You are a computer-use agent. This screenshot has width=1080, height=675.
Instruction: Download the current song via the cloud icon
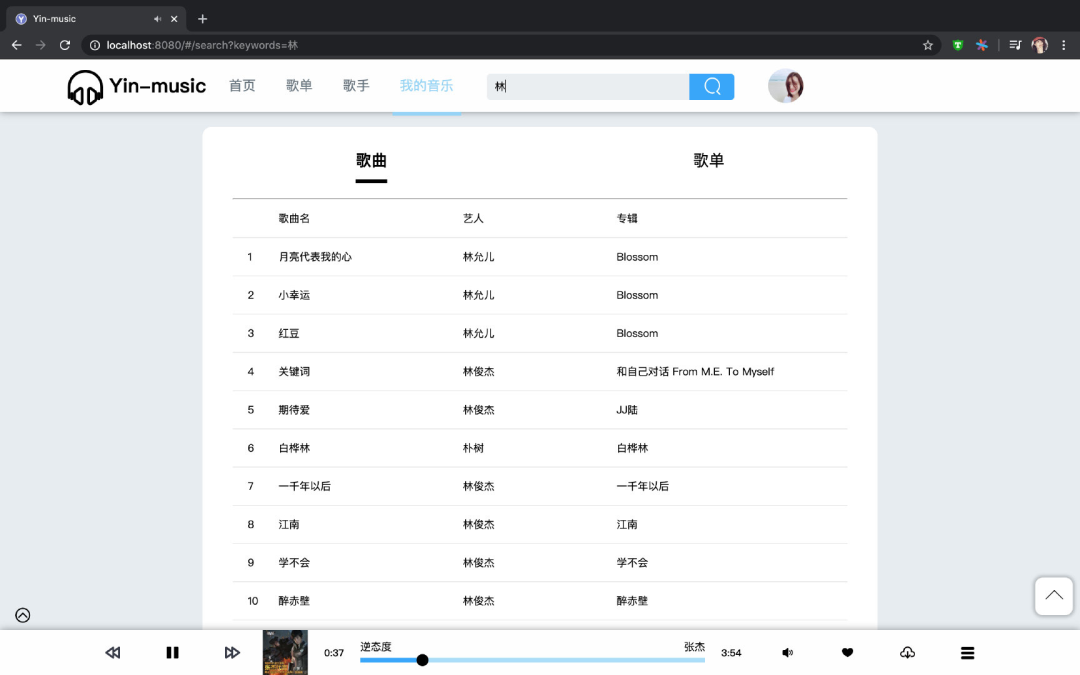pos(907,652)
